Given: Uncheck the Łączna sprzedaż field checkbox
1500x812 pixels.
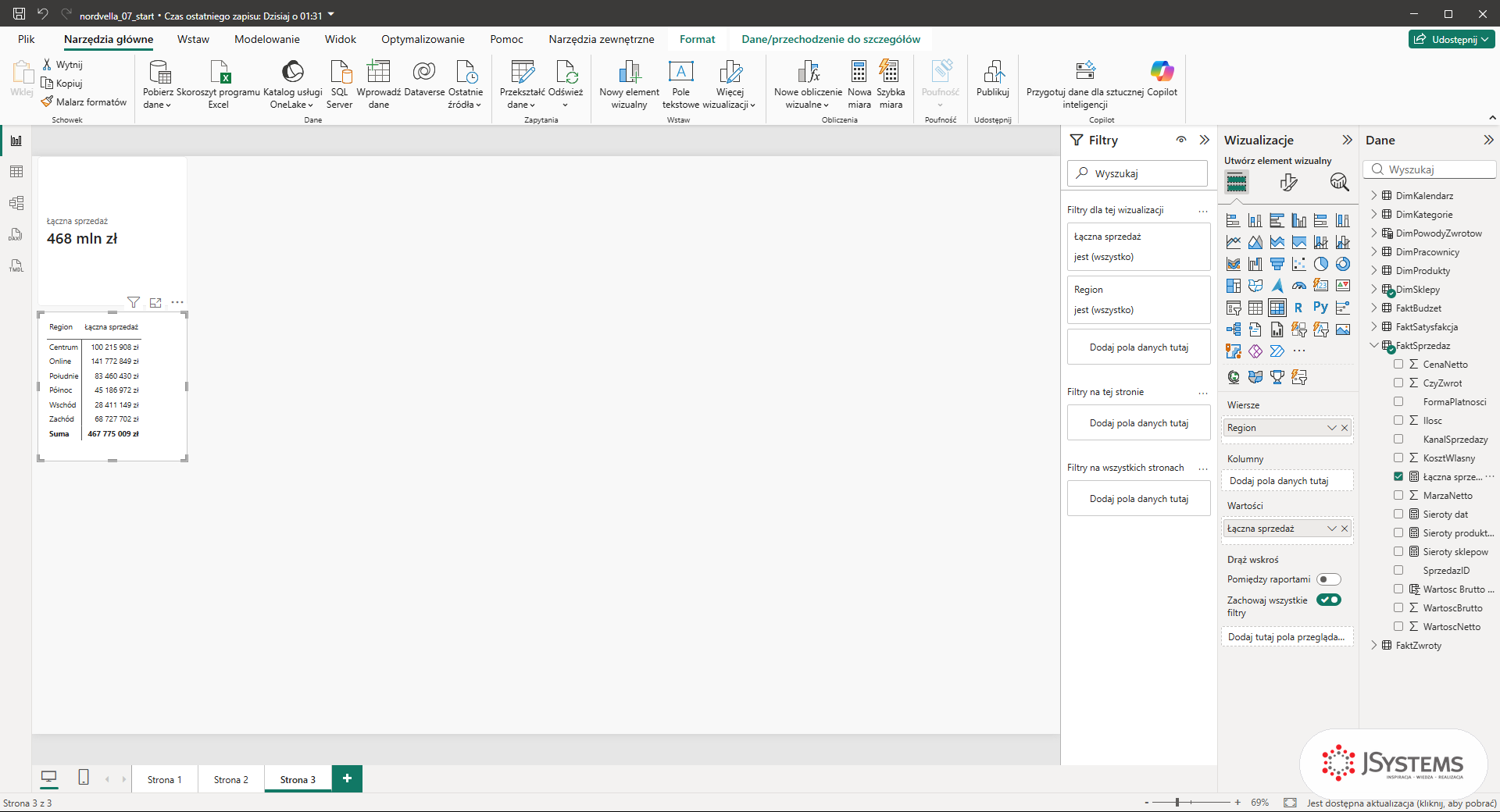Looking at the screenshot, I should point(1398,476).
